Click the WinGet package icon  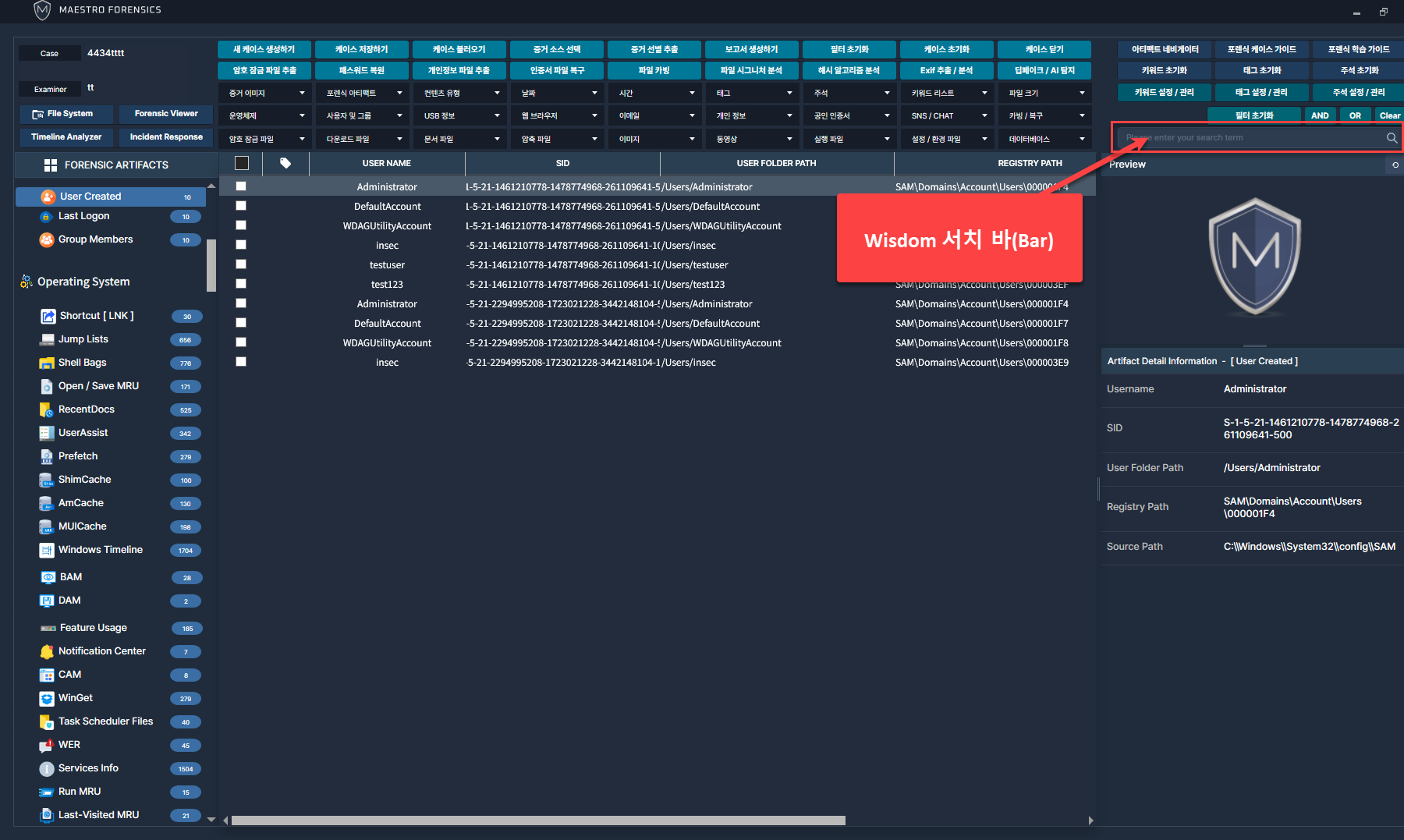47,698
